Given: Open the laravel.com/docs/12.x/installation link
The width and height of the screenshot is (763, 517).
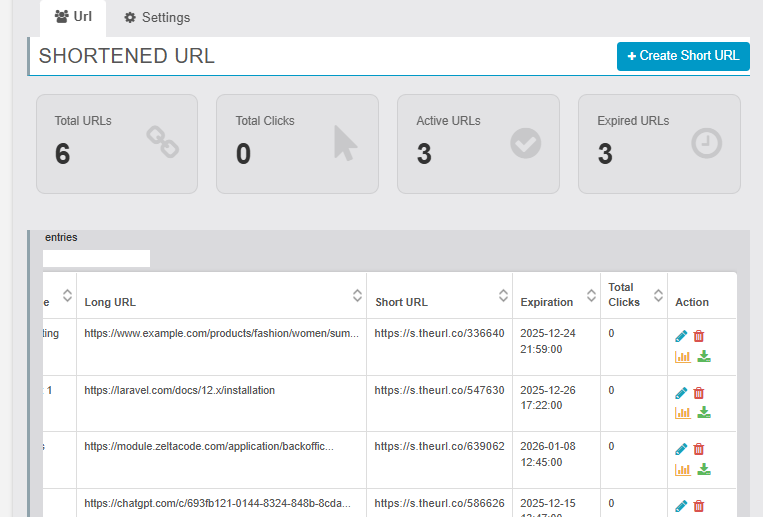Looking at the screenshot, I should [179, 390].
